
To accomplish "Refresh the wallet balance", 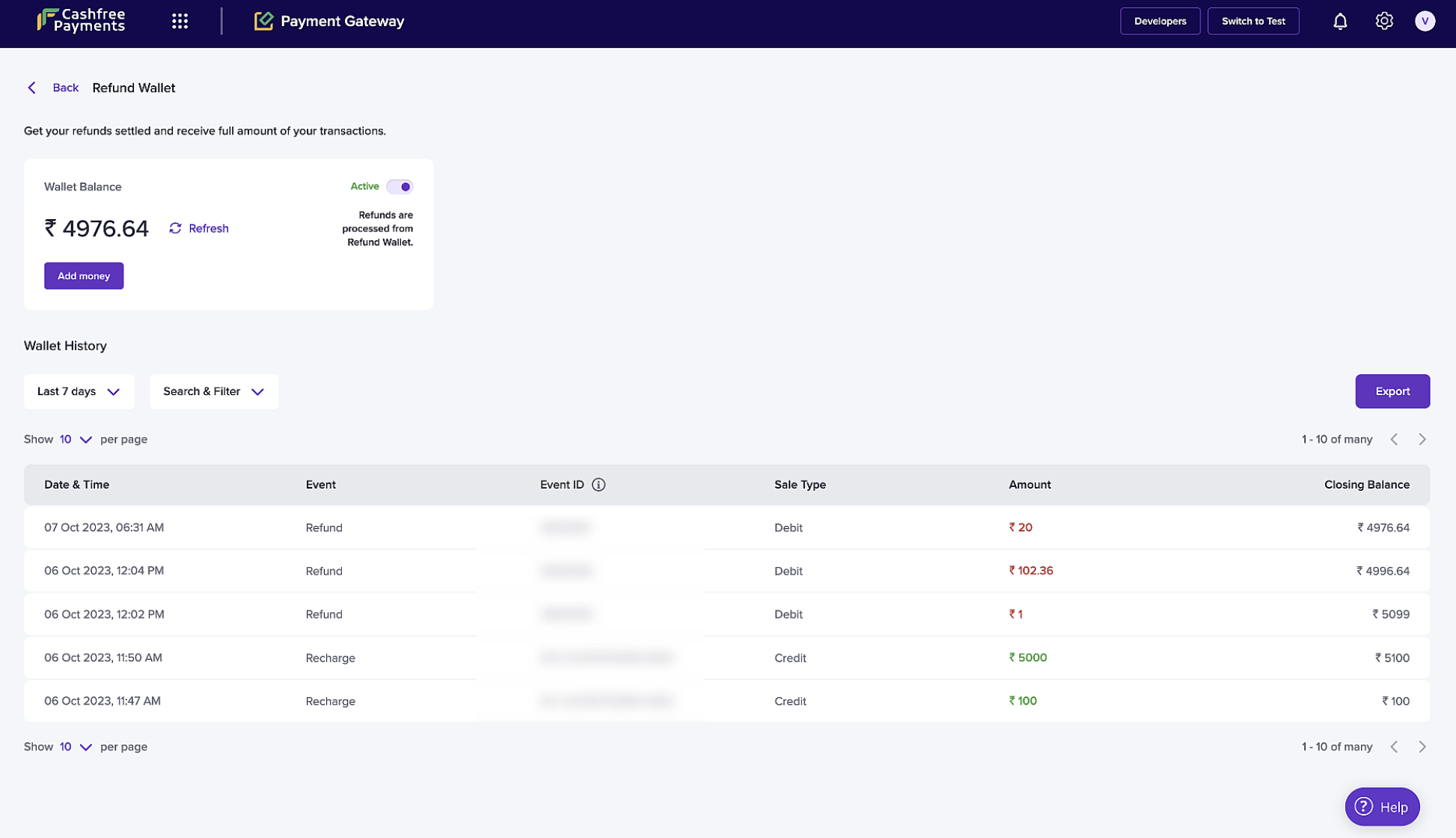I will (x=199, y=228).
